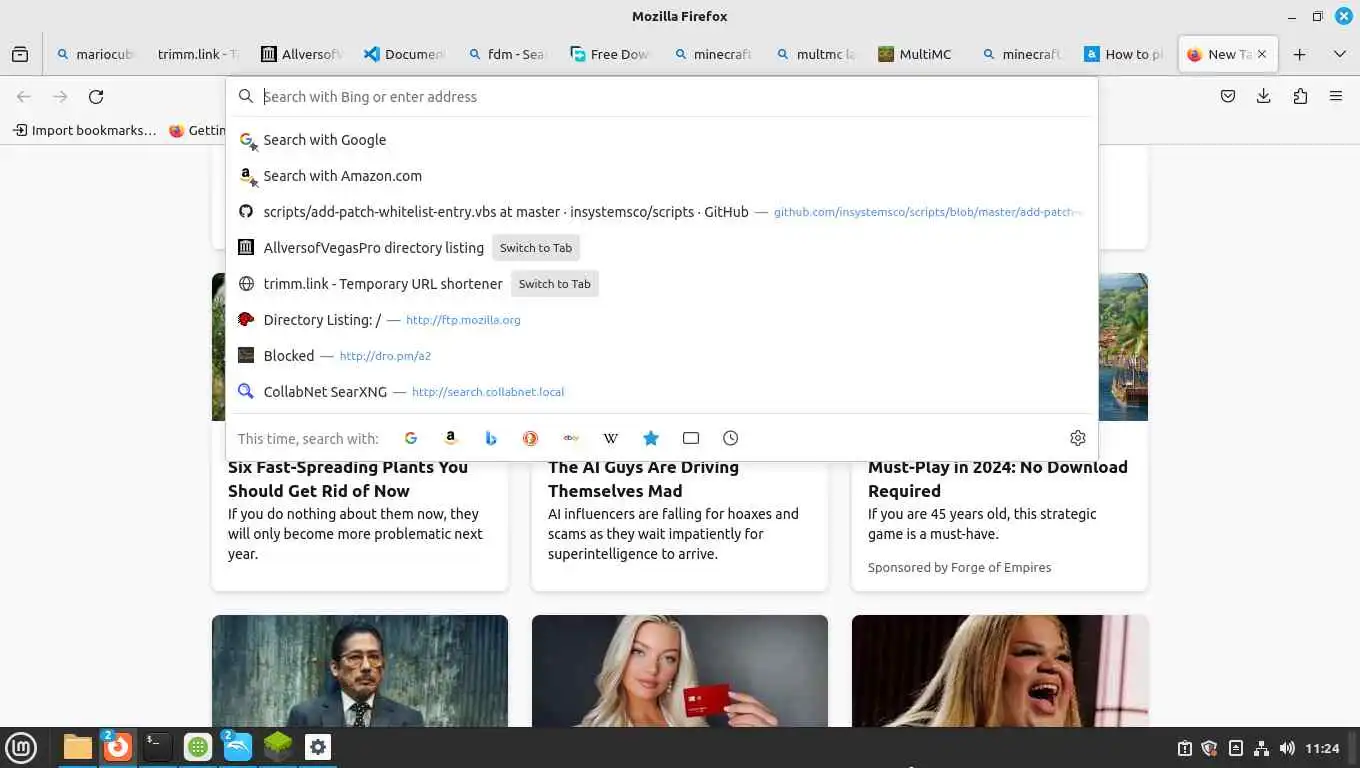
Task: Open the network tray icon
Action: tap(1261, 748)
